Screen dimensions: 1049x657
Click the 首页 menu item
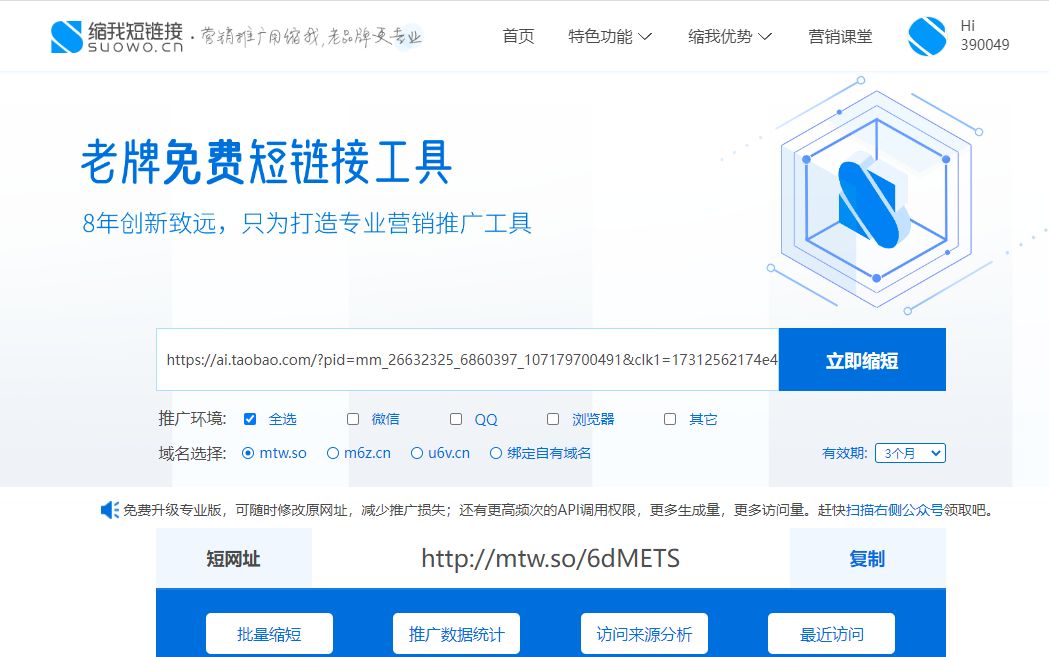(517, 35)
